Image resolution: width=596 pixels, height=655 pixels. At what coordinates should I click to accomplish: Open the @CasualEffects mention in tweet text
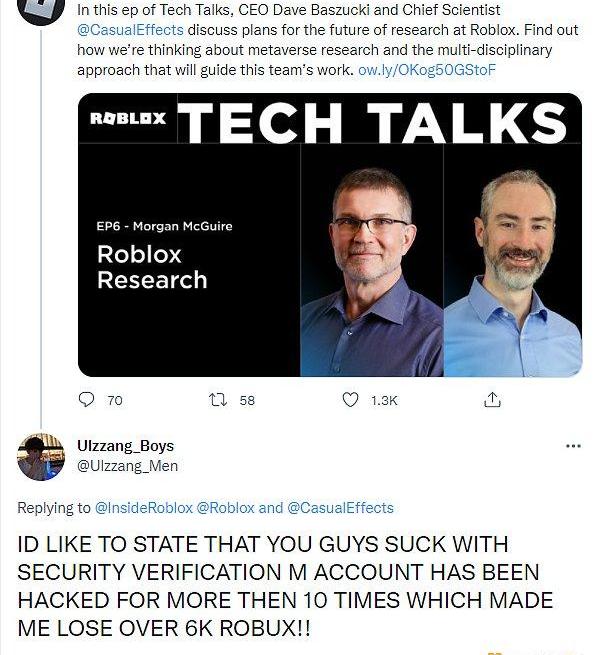click(x=130, y=30)
